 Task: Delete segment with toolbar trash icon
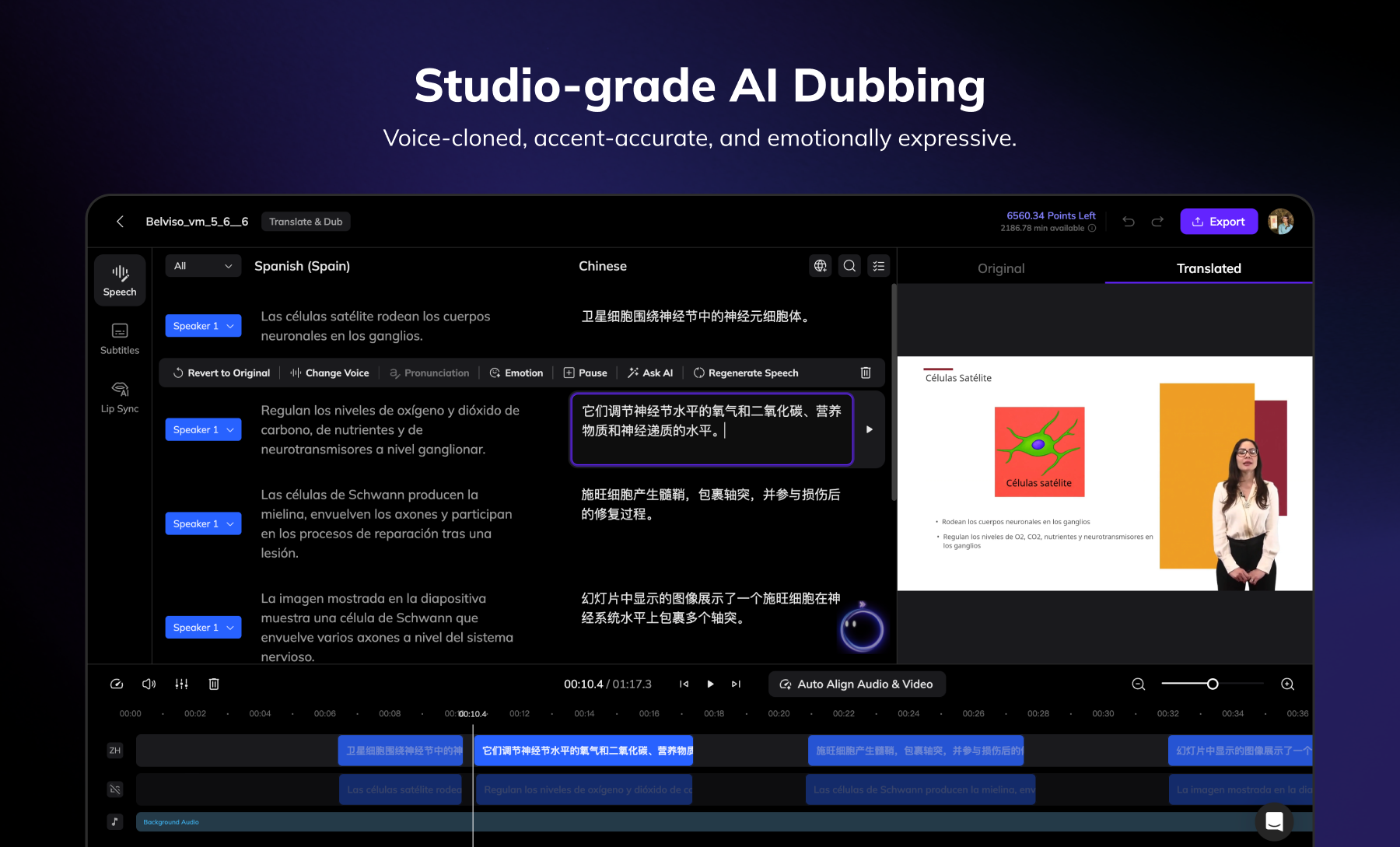tap(866, 373)
